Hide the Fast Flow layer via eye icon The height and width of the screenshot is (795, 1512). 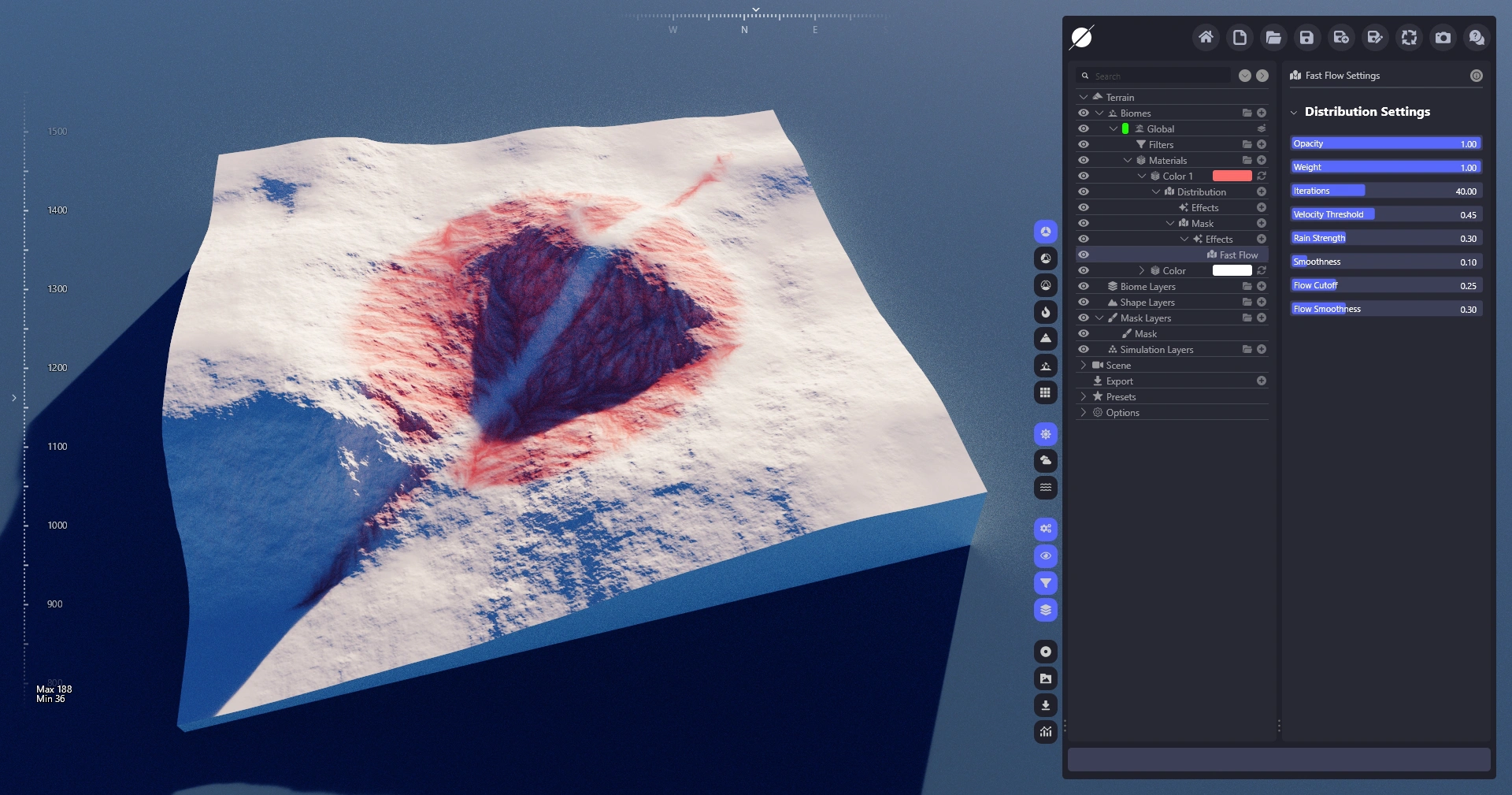pos(1084,254)
